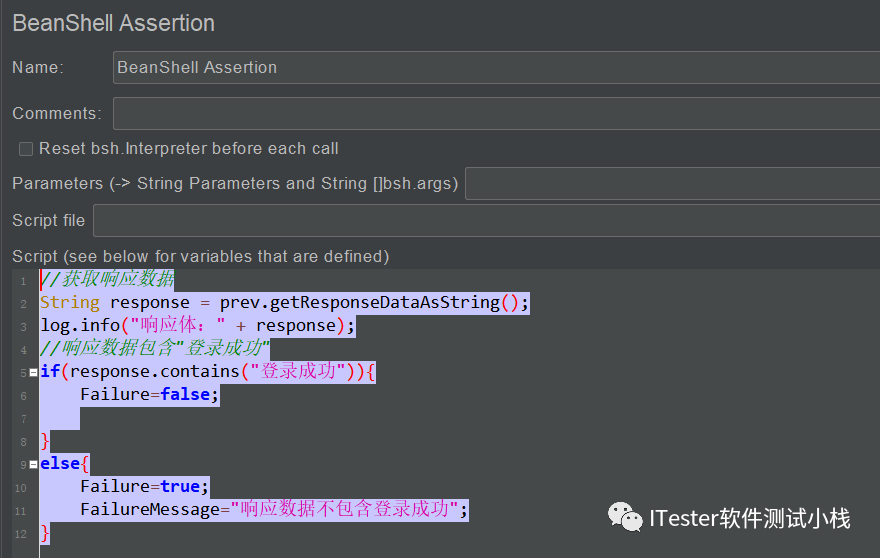Viewport: 880px width, 558px height.
Task: Click Failure=true statement in script
Action: click(144, 486)
